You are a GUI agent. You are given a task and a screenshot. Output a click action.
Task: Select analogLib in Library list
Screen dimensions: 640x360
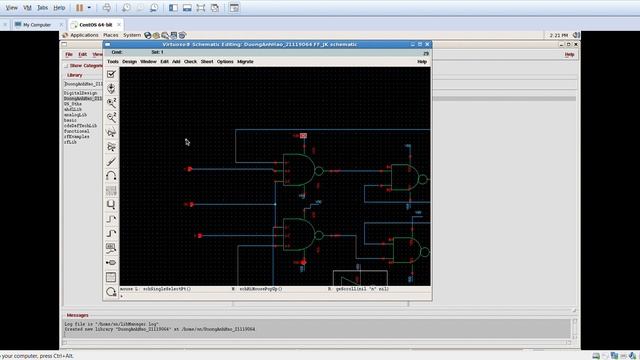pos(76,115)
